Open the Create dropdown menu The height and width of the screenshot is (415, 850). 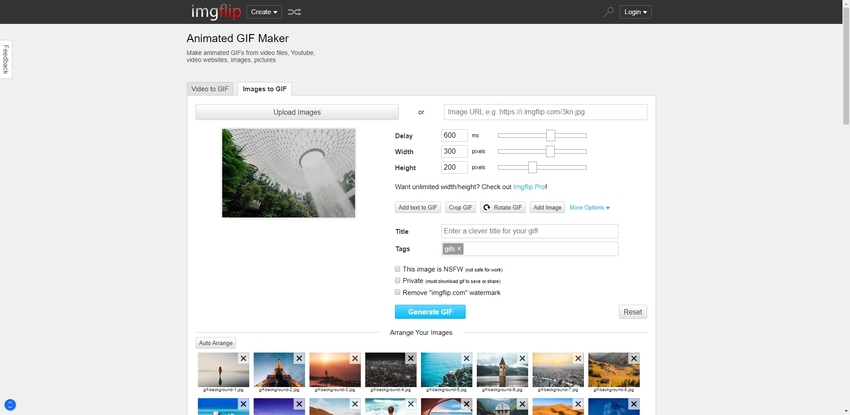264,12
